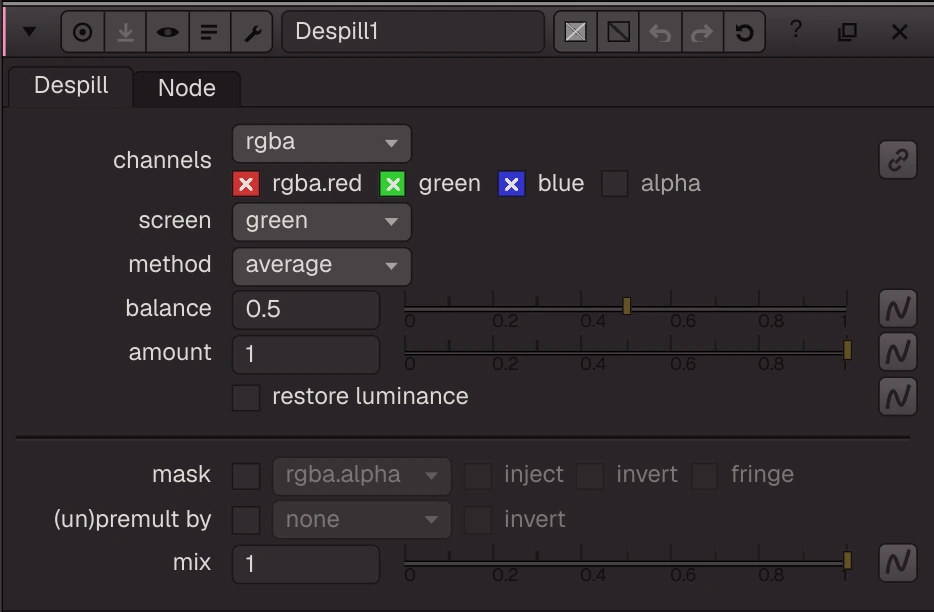Enable restore luminance checkbox
The width and height of the screenshot is (934, 612).
click(x=246, y=397)
